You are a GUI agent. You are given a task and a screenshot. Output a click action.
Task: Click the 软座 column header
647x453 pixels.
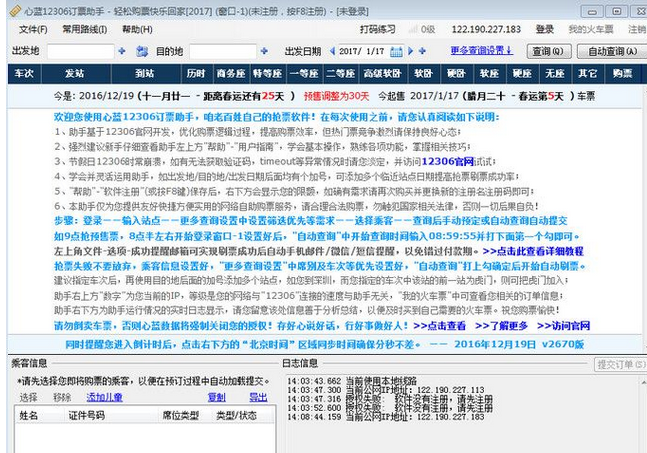click(x=489, y=74)
